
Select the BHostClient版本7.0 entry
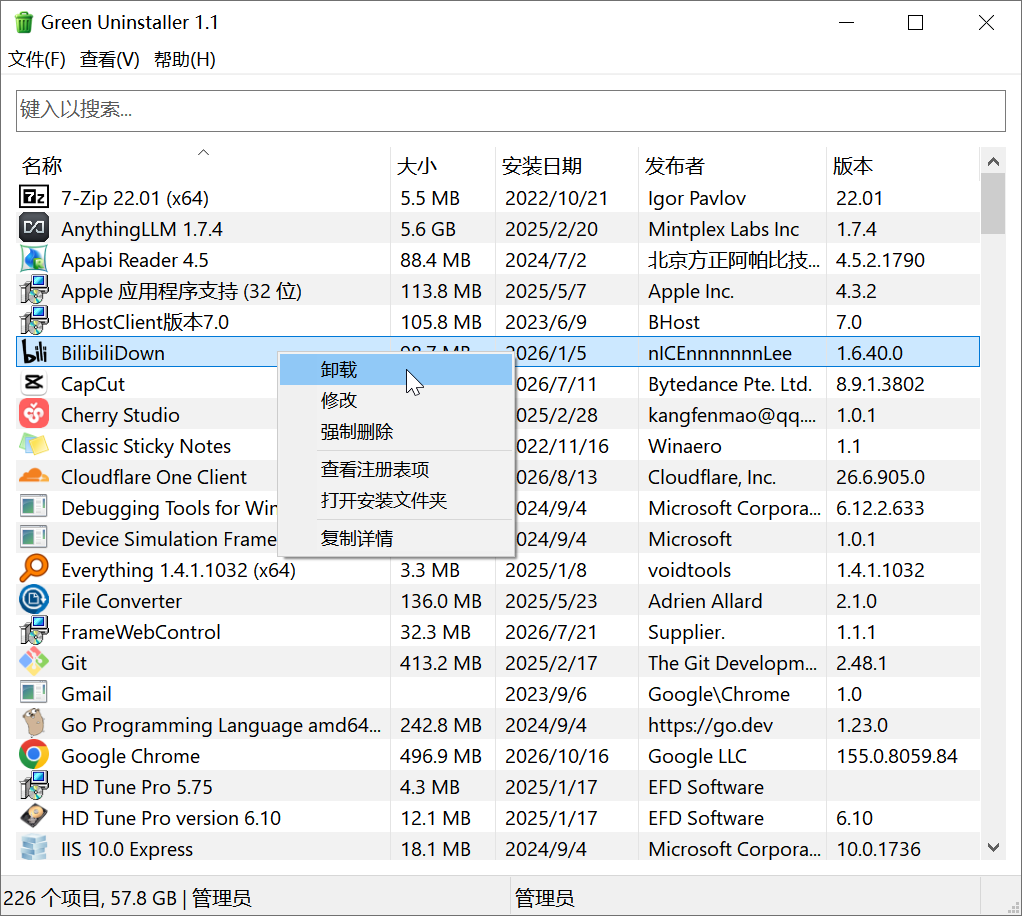498,321
